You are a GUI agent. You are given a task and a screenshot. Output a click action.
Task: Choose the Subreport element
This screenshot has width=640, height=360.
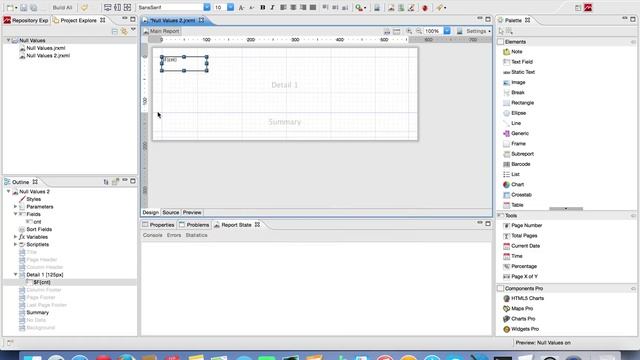pos(518,154)
